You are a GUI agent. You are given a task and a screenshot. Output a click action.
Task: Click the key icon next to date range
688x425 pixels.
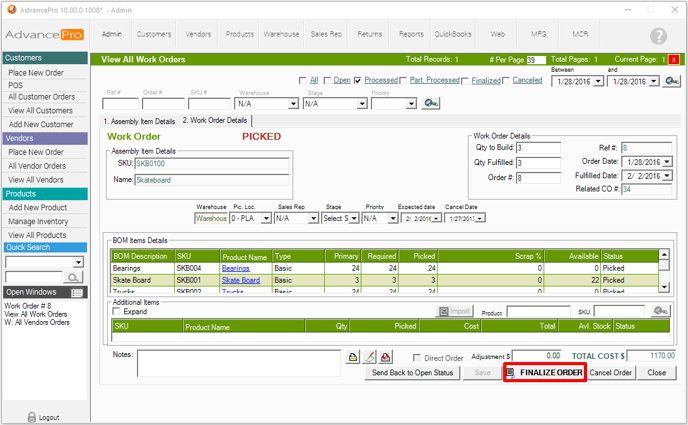pyautogui.click(x=672, y=81)
